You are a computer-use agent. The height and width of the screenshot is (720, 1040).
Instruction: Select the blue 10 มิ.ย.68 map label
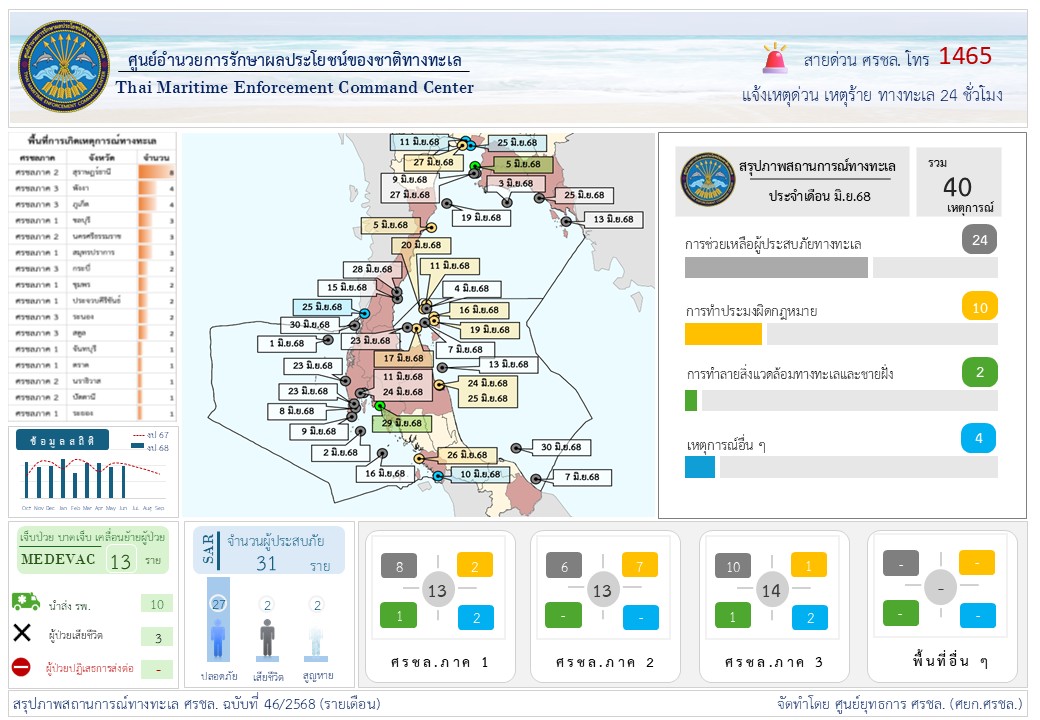473,474
